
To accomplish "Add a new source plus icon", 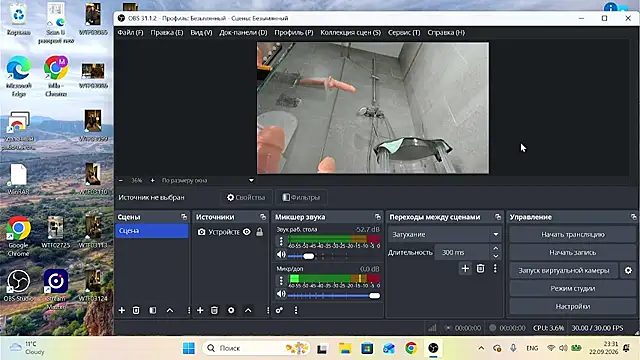I will click(200, 310).
